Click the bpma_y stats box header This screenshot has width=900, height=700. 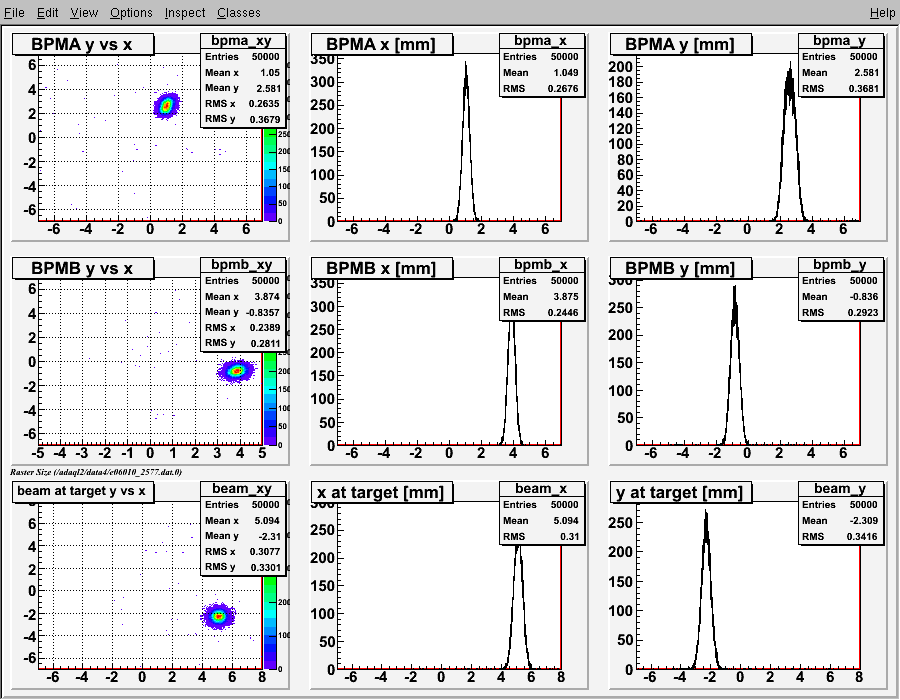click(x=841, y=41)
